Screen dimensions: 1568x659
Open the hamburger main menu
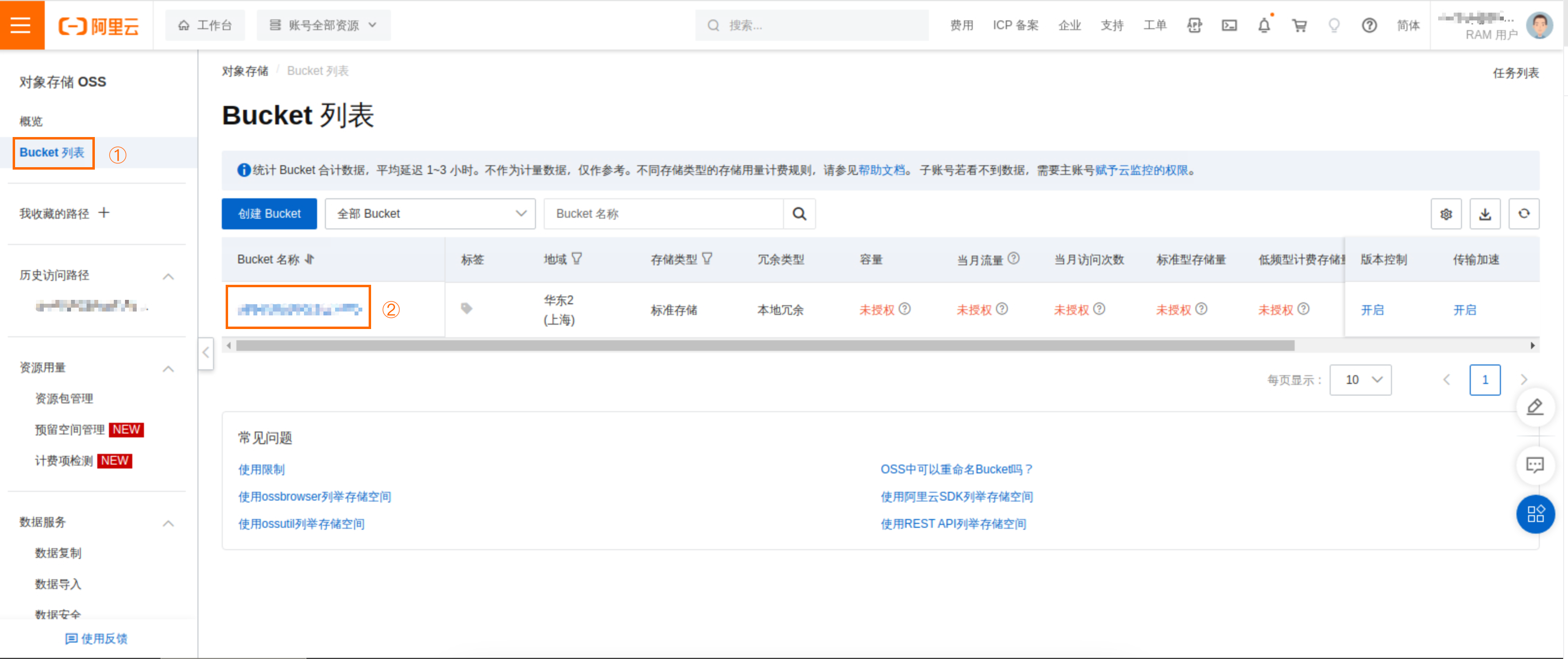tap(21, 25)
